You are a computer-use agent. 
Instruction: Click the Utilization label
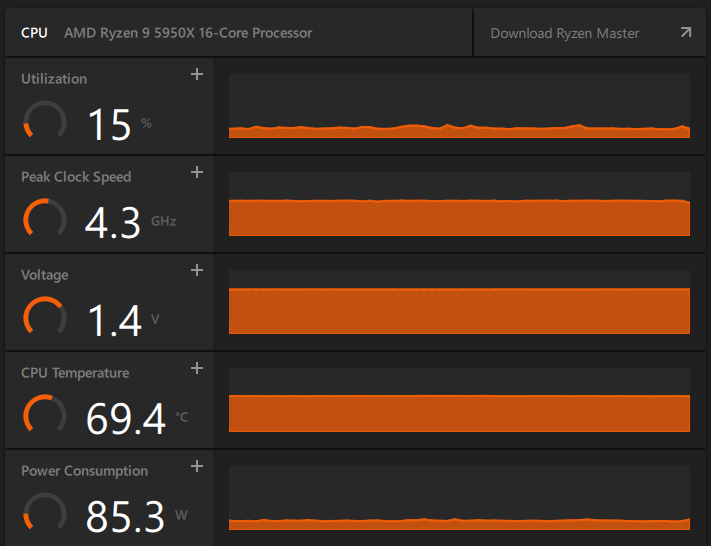[x=54, y=79]
